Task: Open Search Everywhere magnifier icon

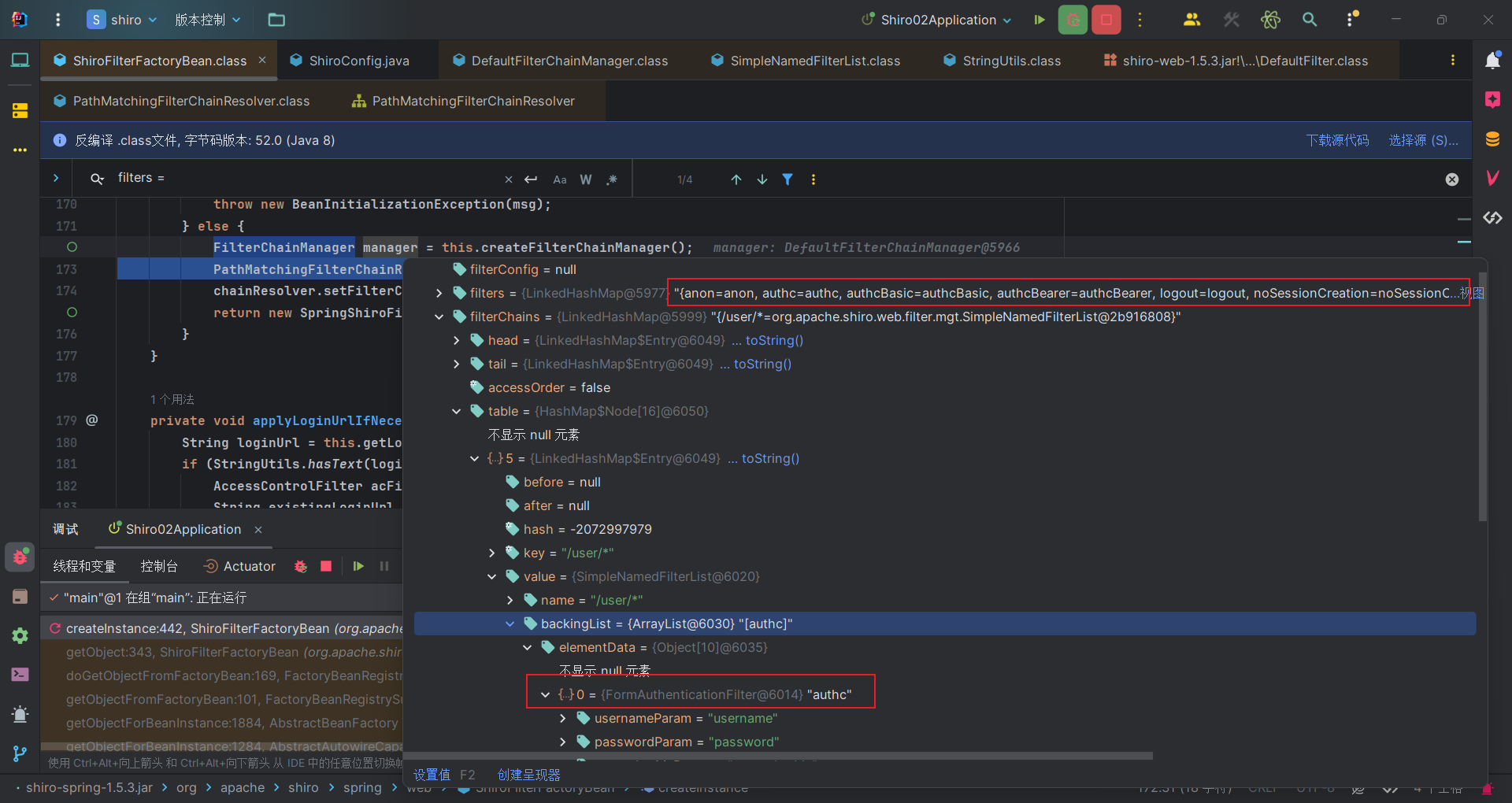Action: coord(1310,20)
